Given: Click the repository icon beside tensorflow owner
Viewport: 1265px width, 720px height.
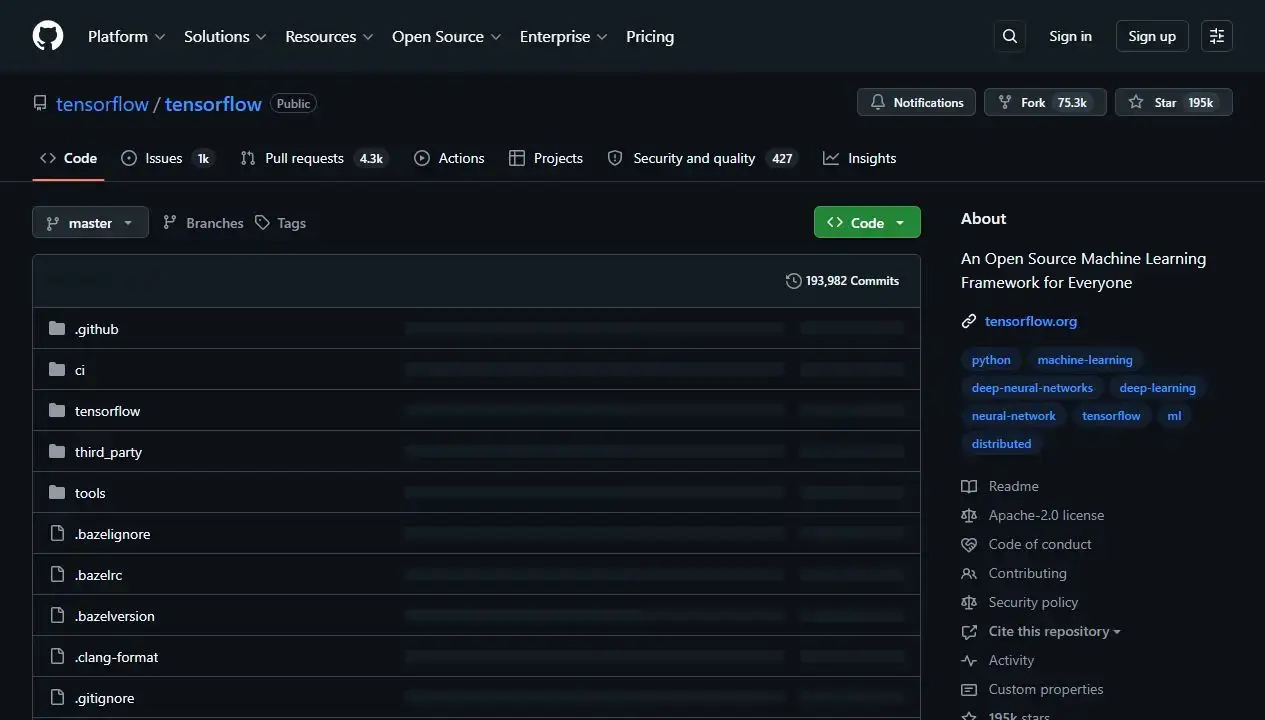Looking at the screenshot, I should [40, 103].
